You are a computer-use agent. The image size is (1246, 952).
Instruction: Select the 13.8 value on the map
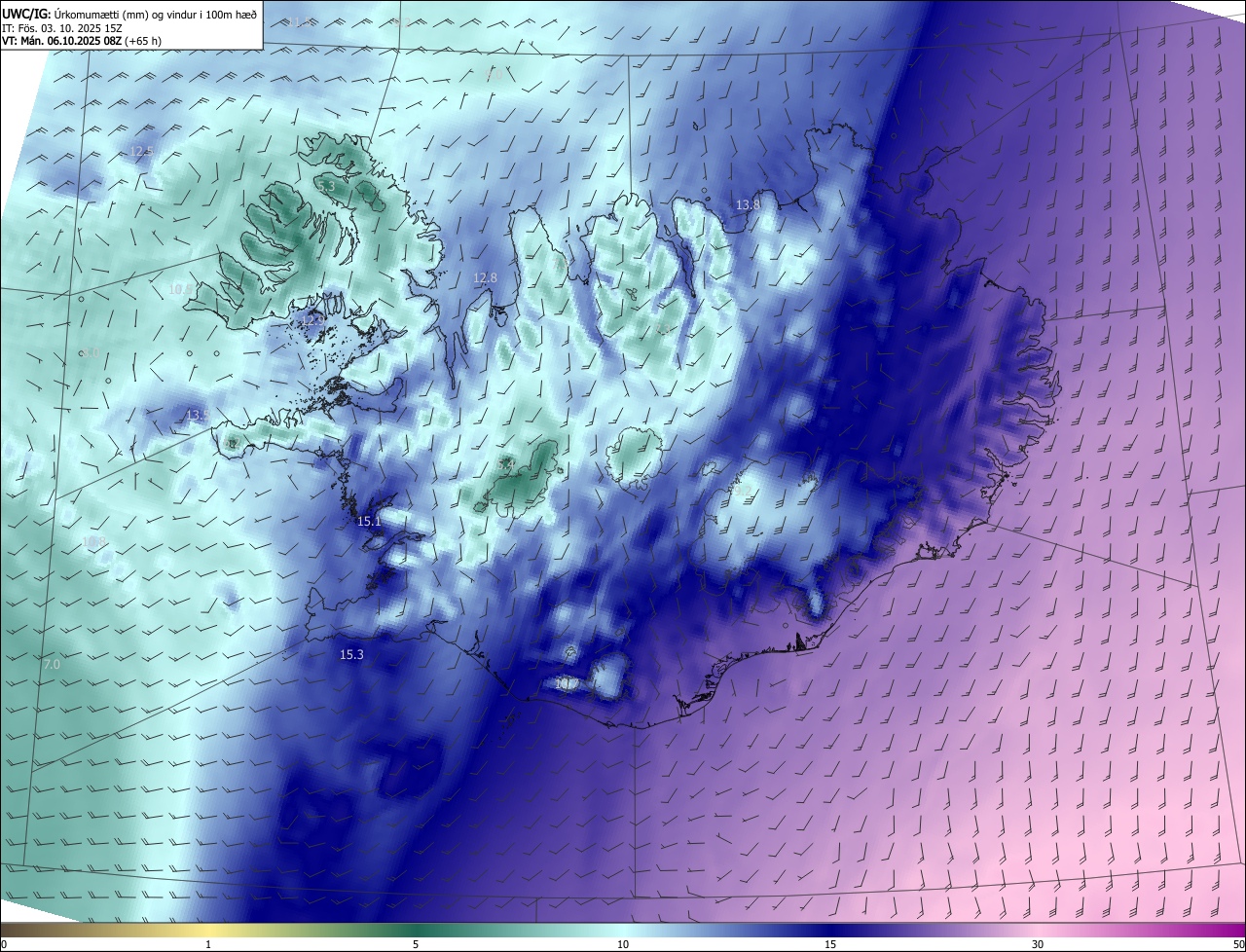748,204
